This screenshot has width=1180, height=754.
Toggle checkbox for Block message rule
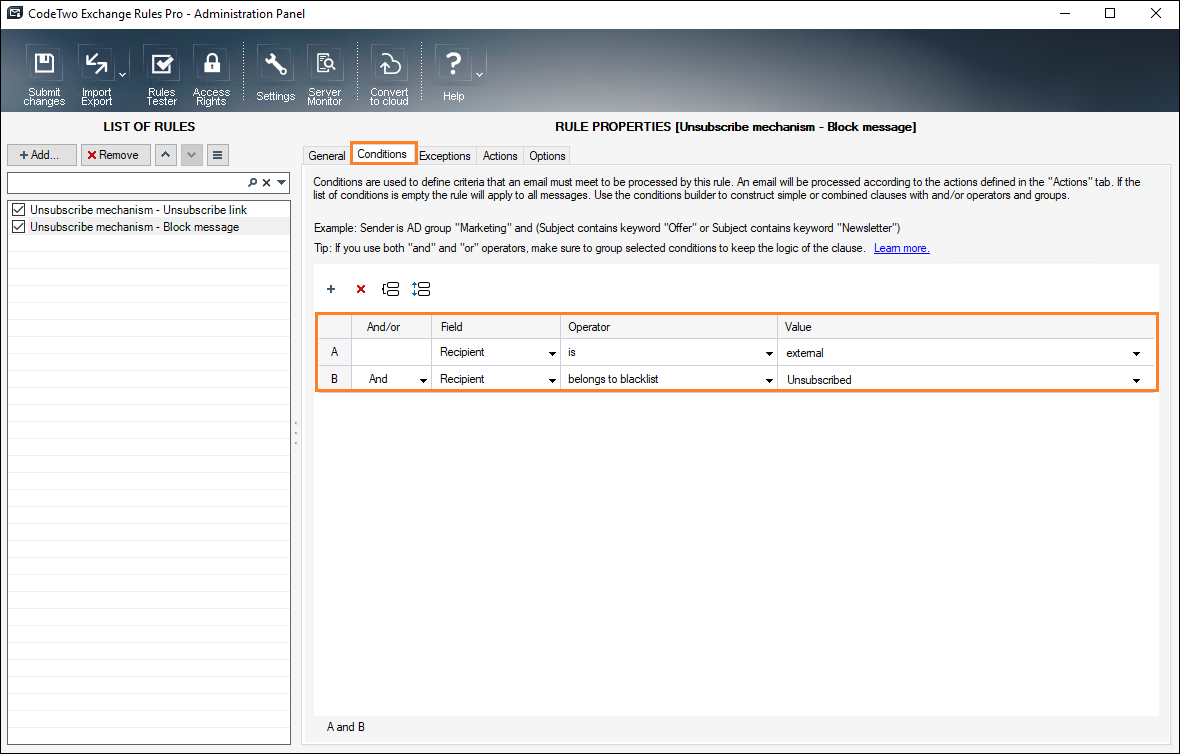(19, 227)
